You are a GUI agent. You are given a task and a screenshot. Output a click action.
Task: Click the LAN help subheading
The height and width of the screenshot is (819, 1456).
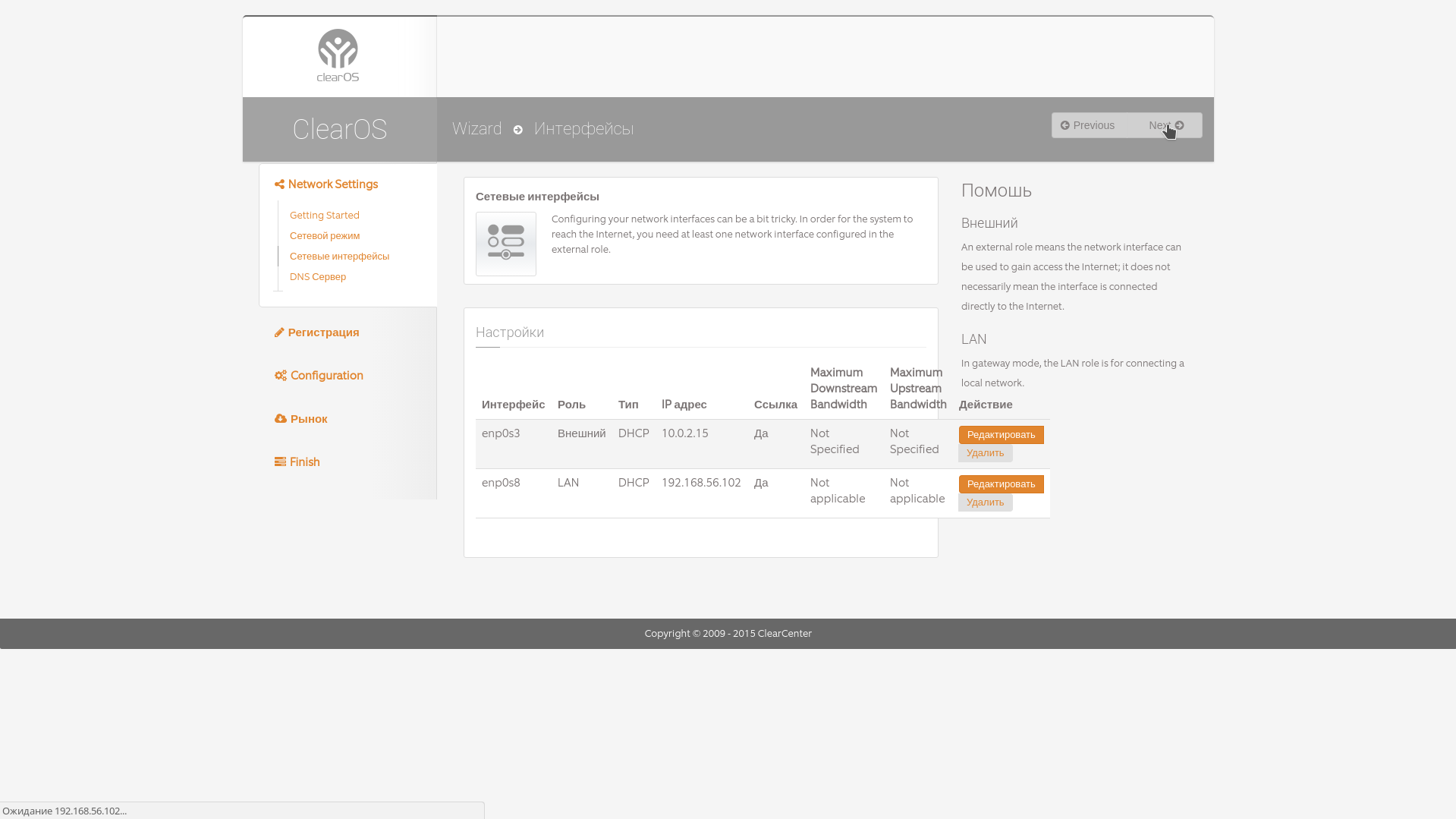coord(974,339)
